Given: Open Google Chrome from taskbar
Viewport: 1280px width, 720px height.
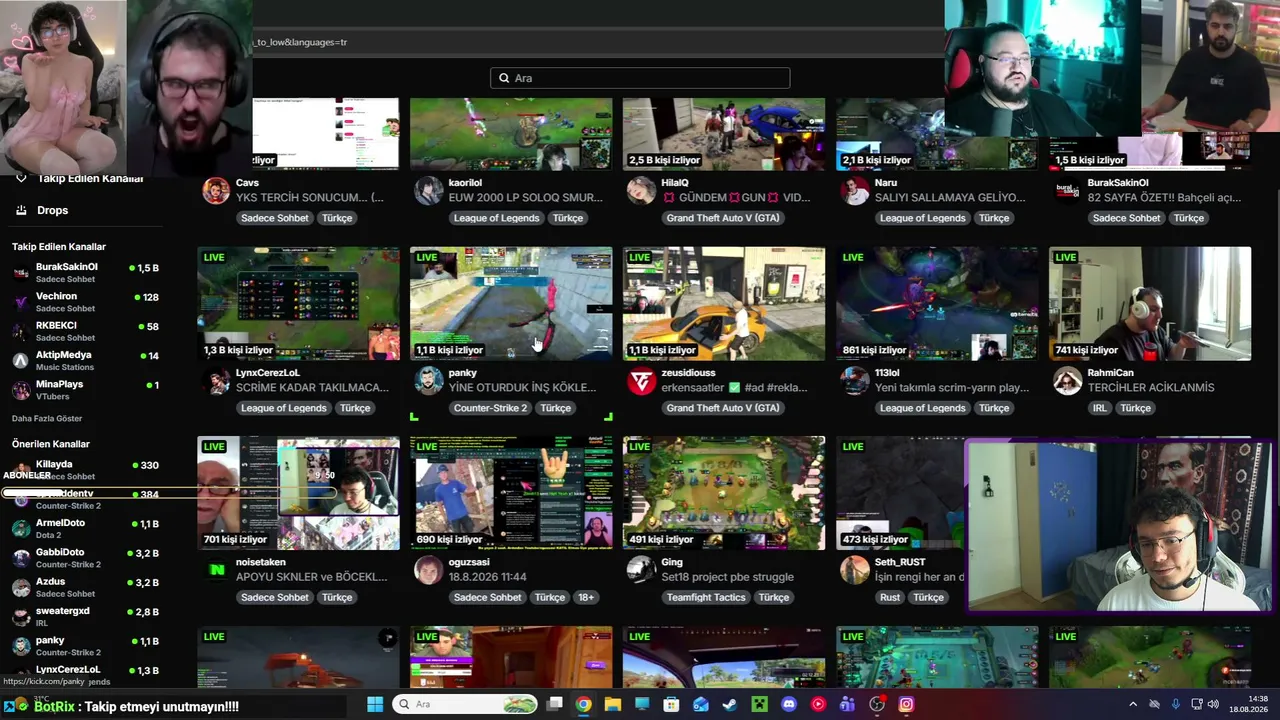Looking at the screenshot, I should pyautogui.click(x=583, y=704).
